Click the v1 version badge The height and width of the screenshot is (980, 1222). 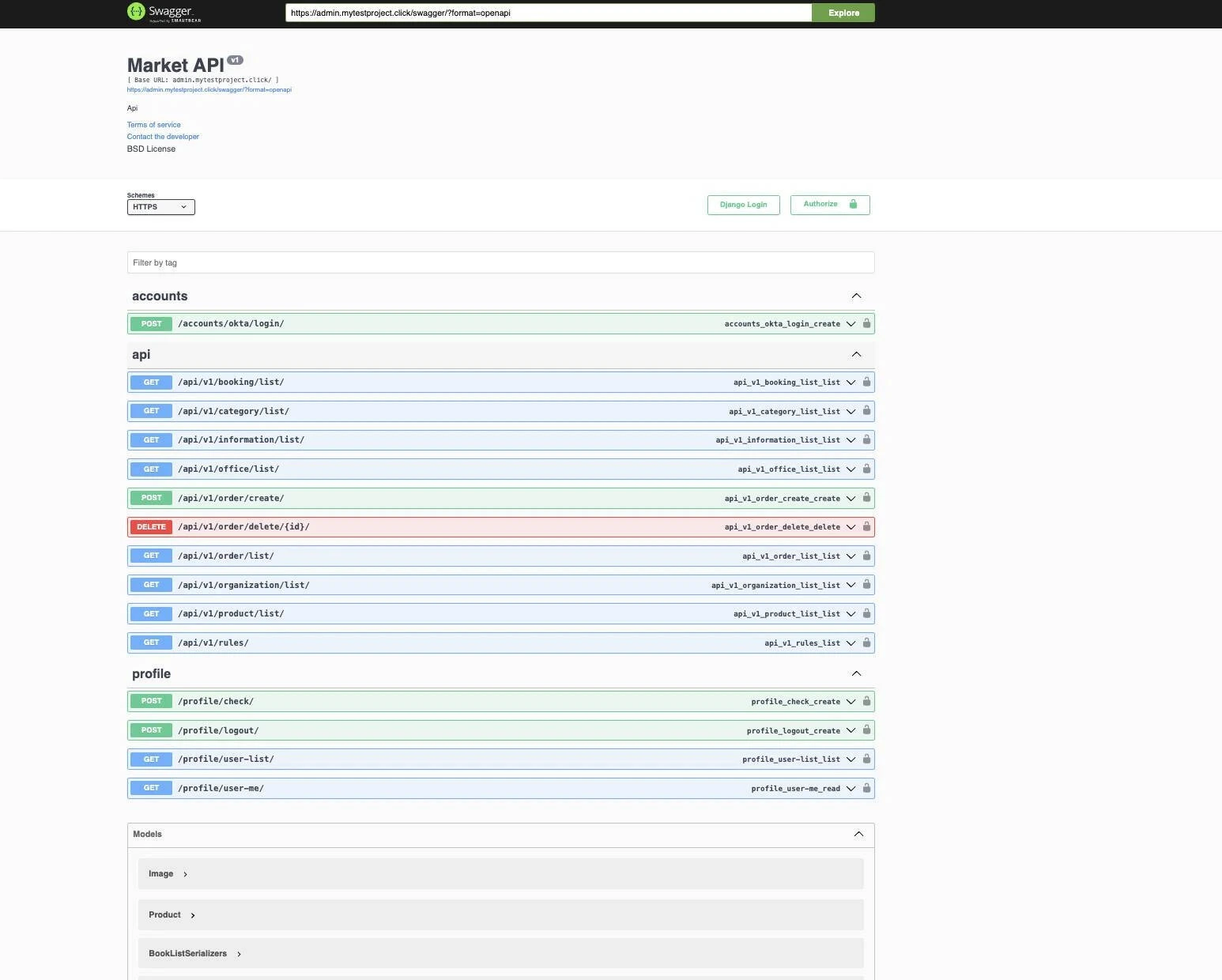(x=236, y=60)
